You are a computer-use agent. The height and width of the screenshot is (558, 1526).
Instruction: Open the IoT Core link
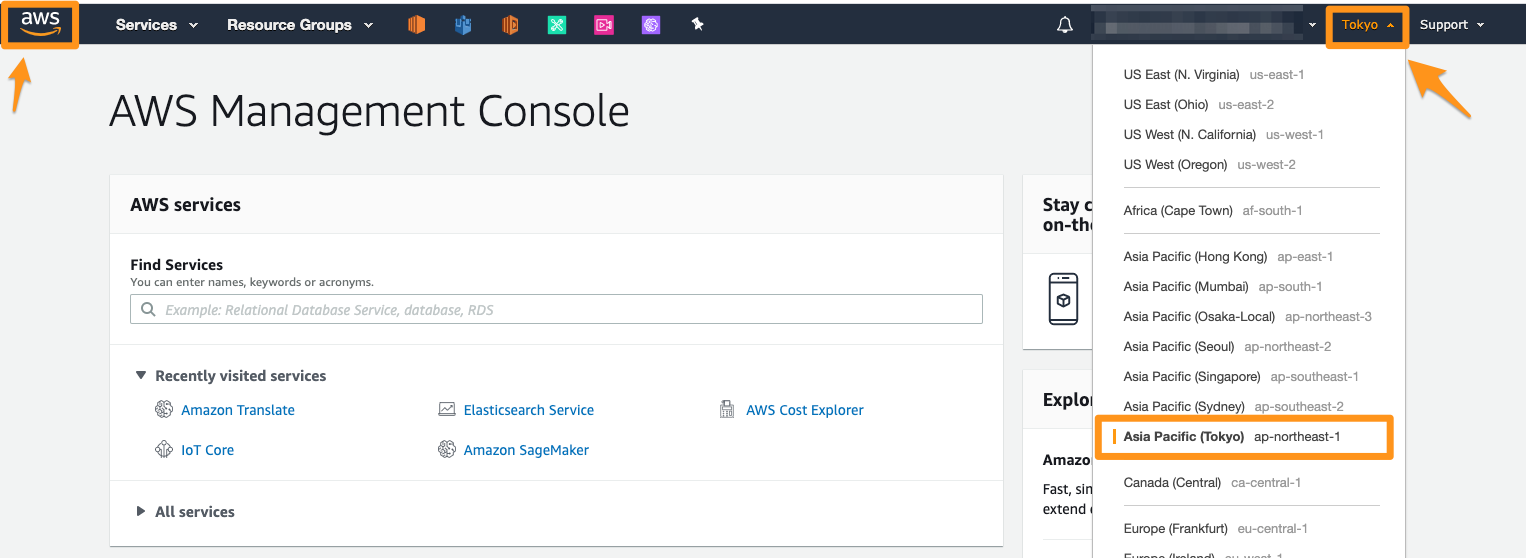pyautogui.click(x=207, y=450)
